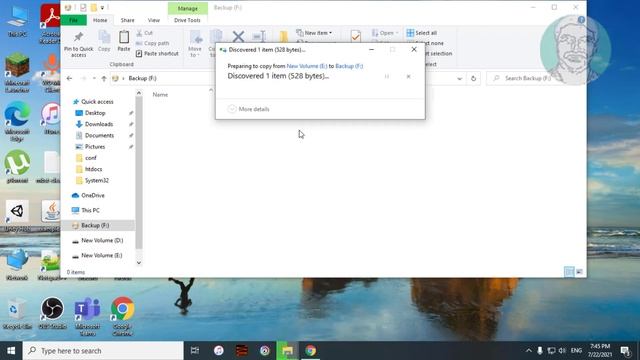Click Backup (F:) link in dialog
Viewport: 640px width, 360px height.
coord(349,66)
